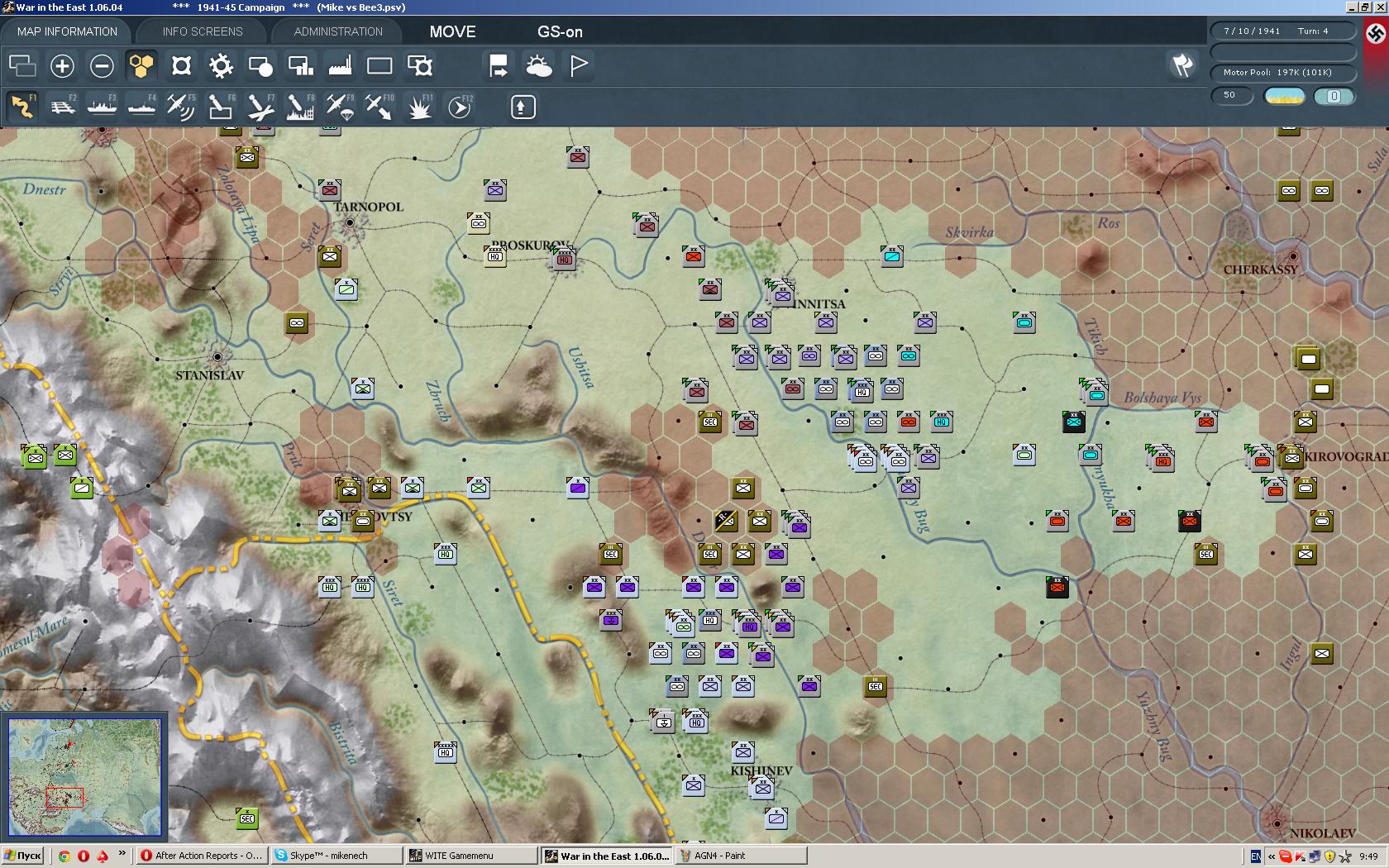Select the F6 bomb unit mode
Viewport: 1389px width, 868px height.
coord(221,107)
